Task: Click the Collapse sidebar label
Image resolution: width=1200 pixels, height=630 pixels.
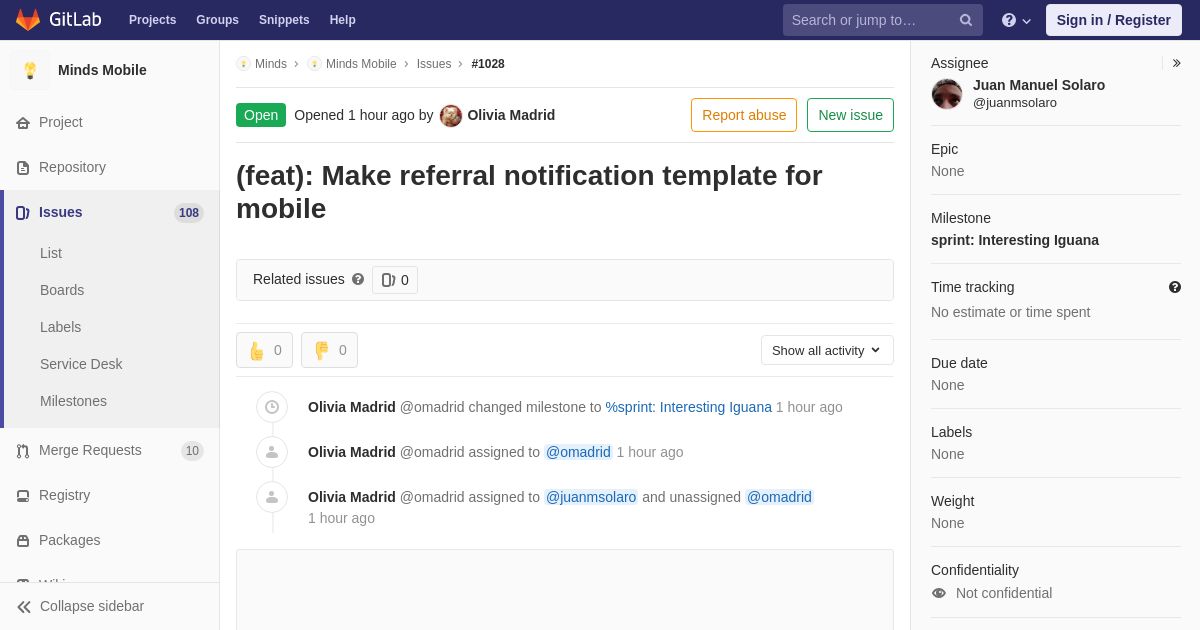Action: [x=92, y=606]
